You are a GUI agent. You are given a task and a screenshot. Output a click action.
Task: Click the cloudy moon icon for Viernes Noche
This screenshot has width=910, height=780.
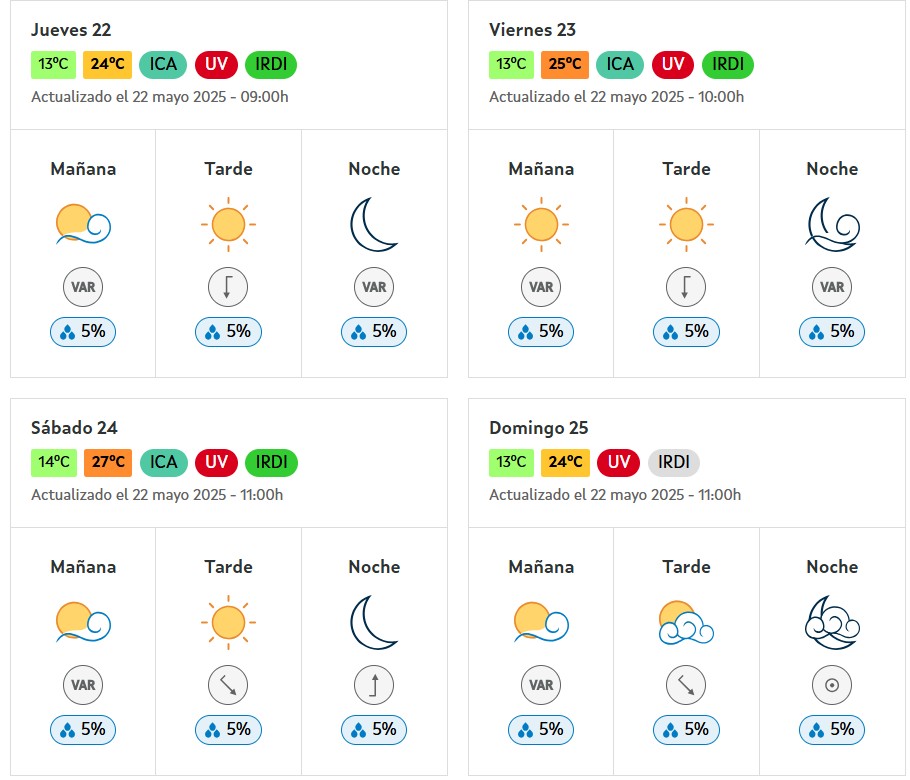[832, 224]
